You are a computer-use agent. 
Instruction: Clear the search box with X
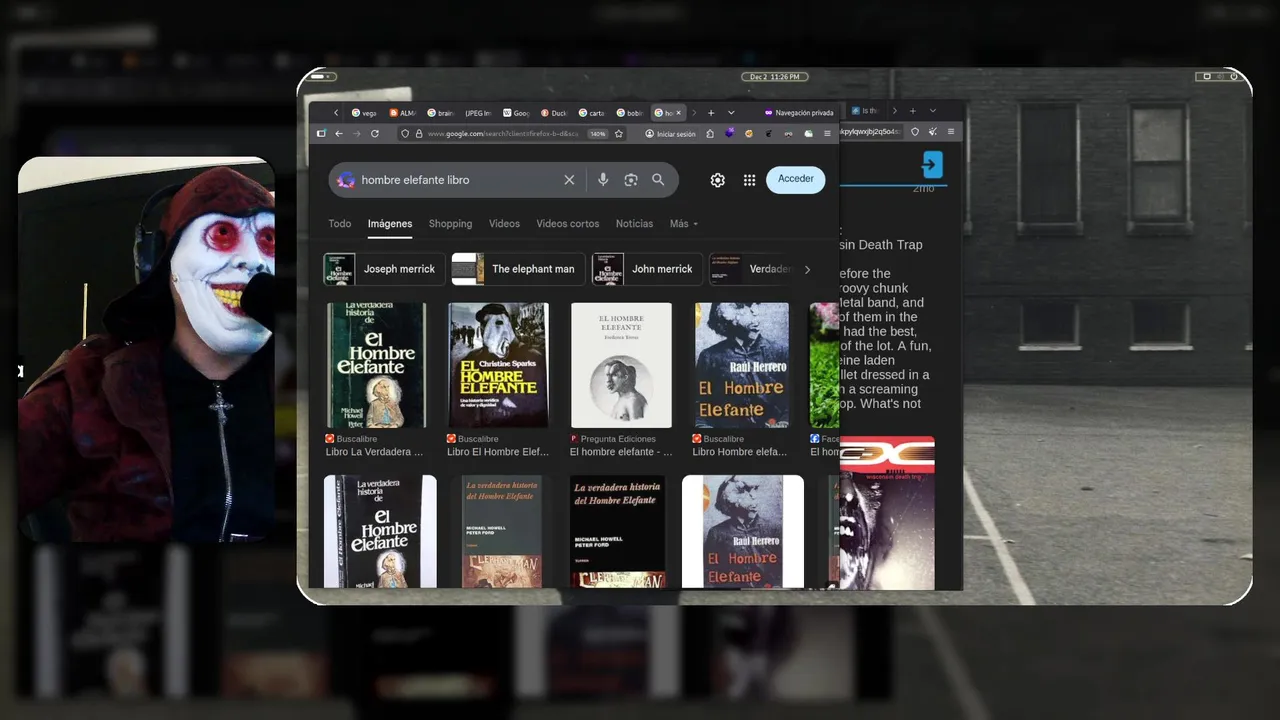[569, 180]
